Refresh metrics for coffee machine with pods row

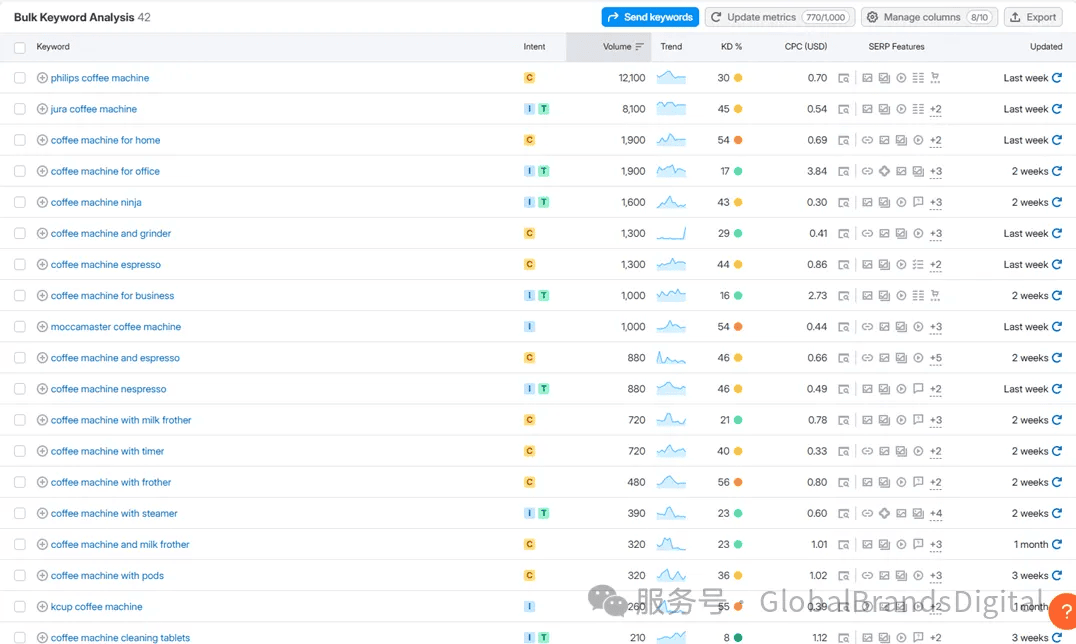(x=1057, y=575)
